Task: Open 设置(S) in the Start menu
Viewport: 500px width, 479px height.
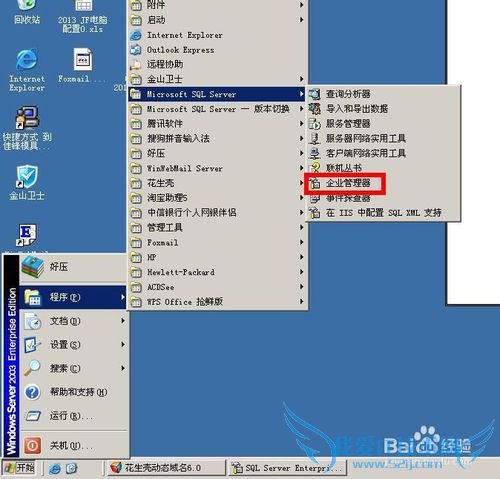Action: pyautogui.click(x=73, y=345)
